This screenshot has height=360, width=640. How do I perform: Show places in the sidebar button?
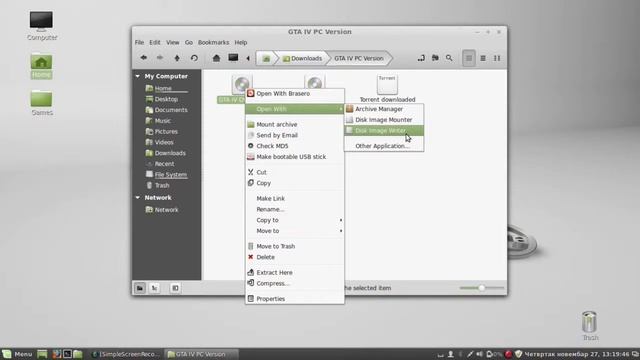coord(140,288)
